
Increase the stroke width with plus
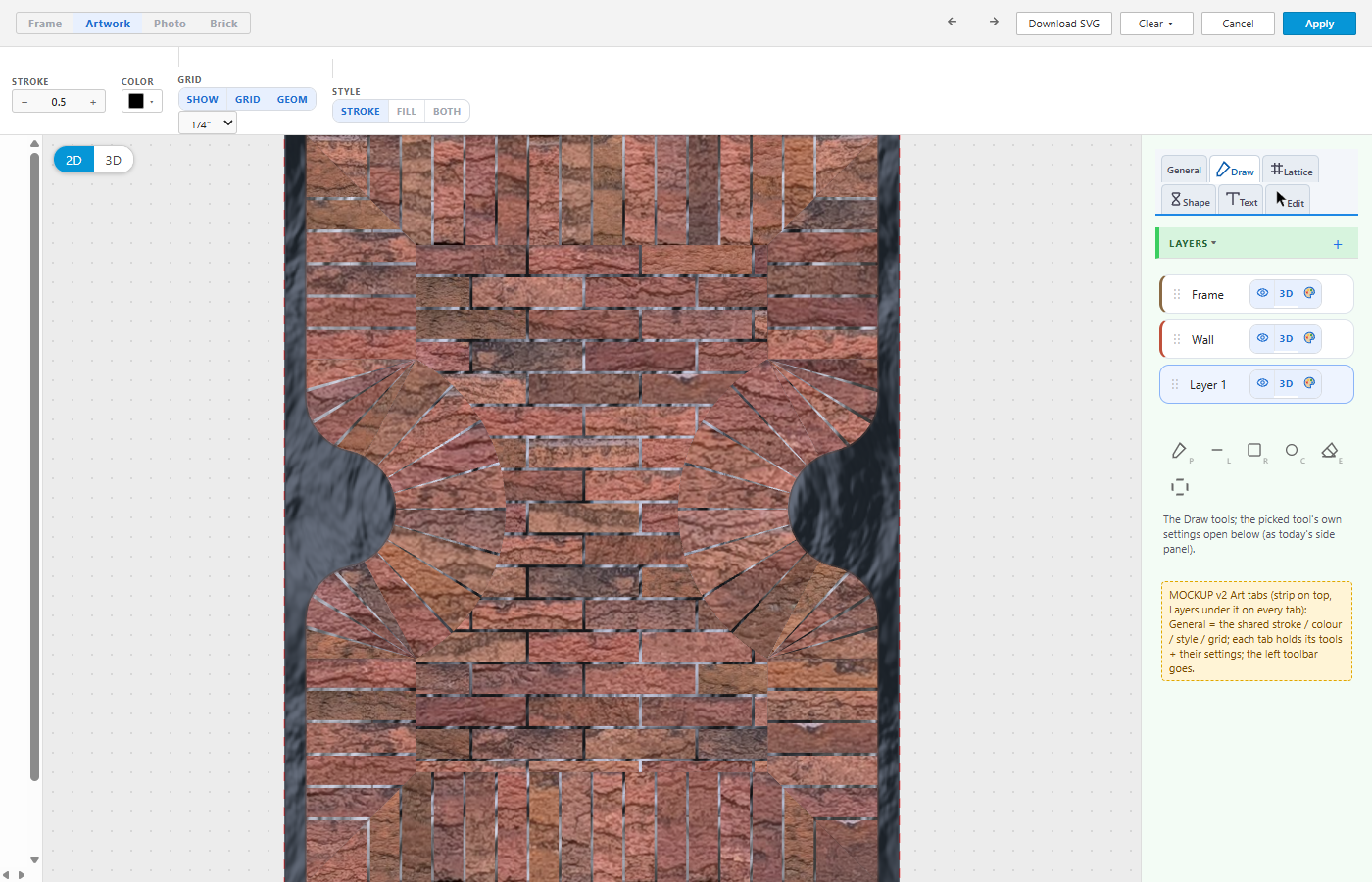(x=93, y=102)
